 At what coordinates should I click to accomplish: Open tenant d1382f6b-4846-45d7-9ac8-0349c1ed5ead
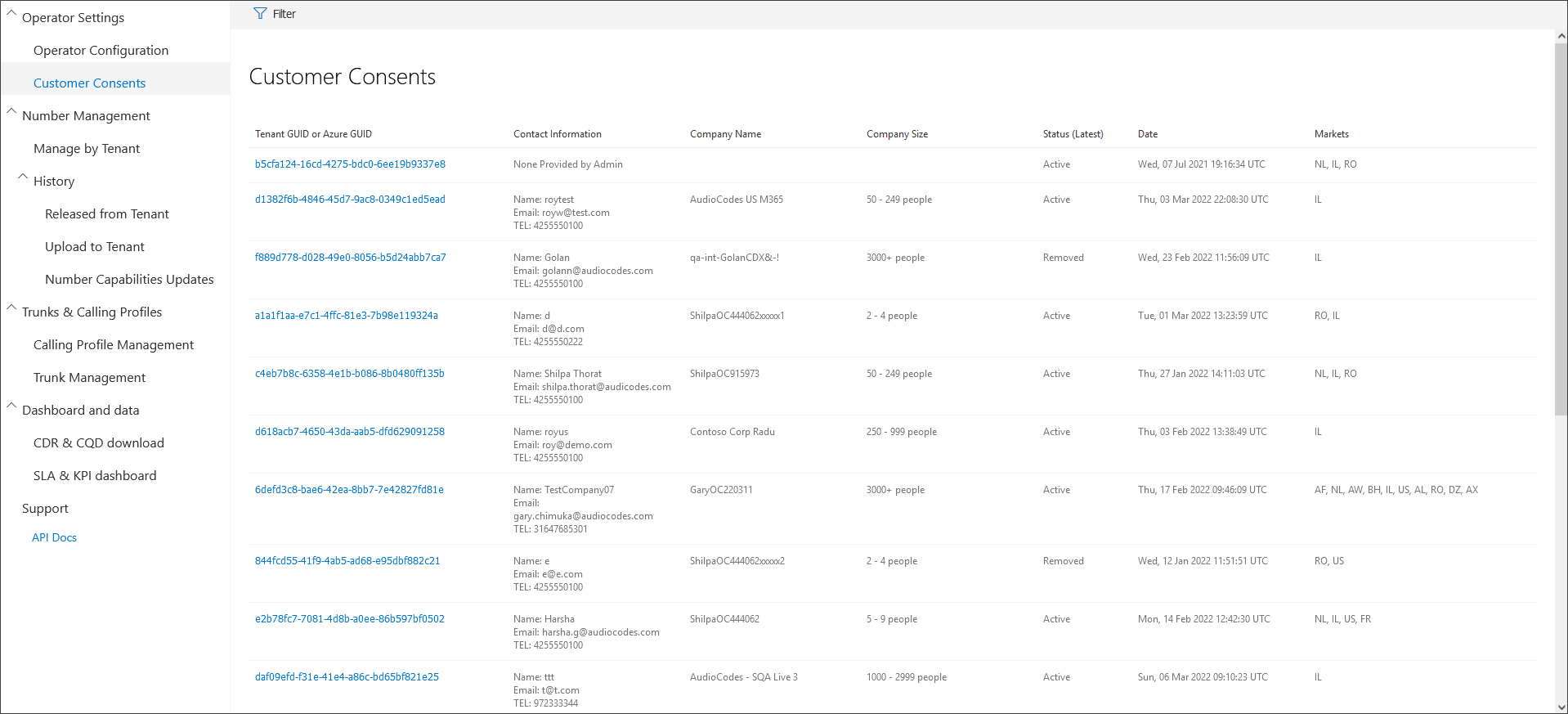(x=350, y=200)
